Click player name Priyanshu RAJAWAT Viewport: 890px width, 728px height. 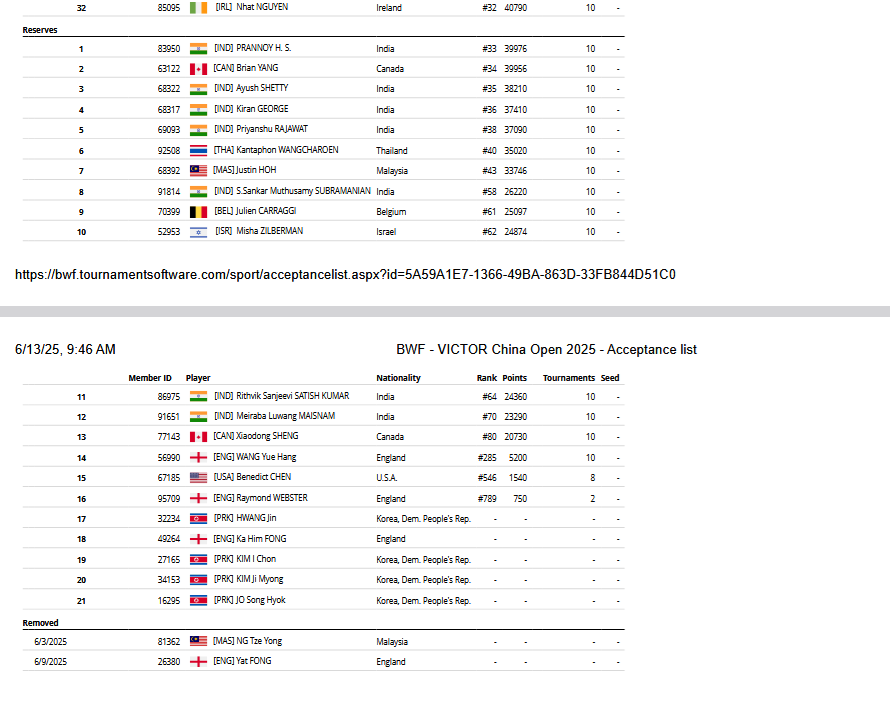[272, 129]
